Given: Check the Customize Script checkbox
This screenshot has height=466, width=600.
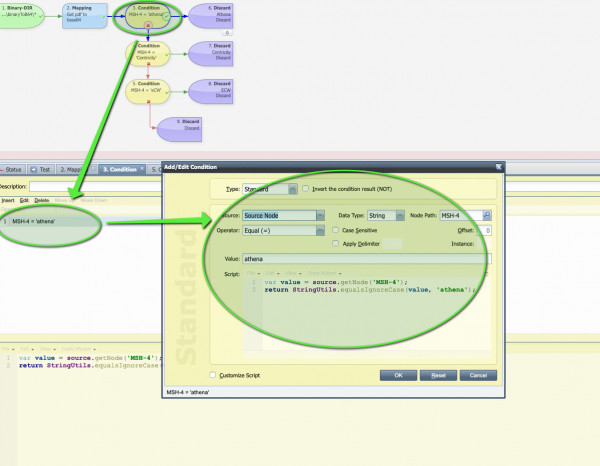Looking at the screenshot, I should point(213,375).
